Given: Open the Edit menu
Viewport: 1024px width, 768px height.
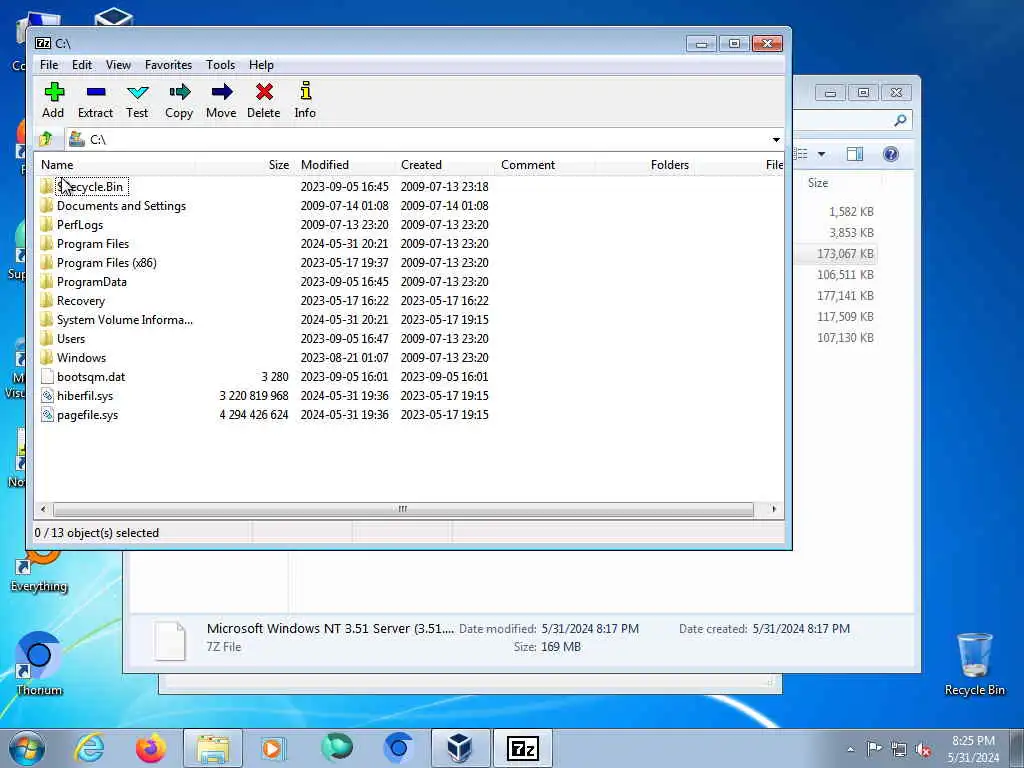Looking at the screenshot, I should [x=82, y=65].
